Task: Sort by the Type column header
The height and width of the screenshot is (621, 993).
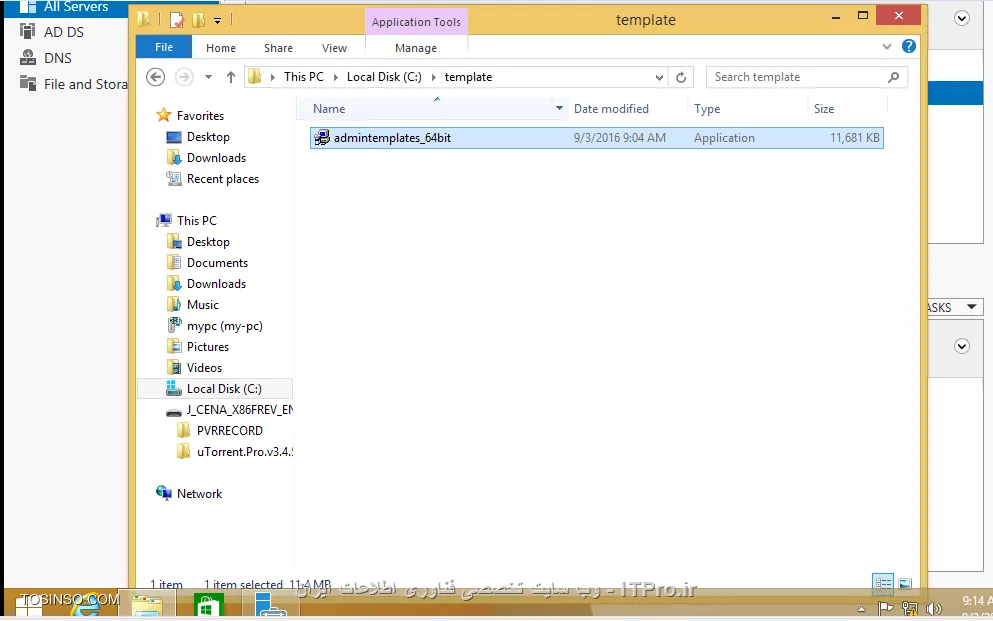Action: coord(707,109)
